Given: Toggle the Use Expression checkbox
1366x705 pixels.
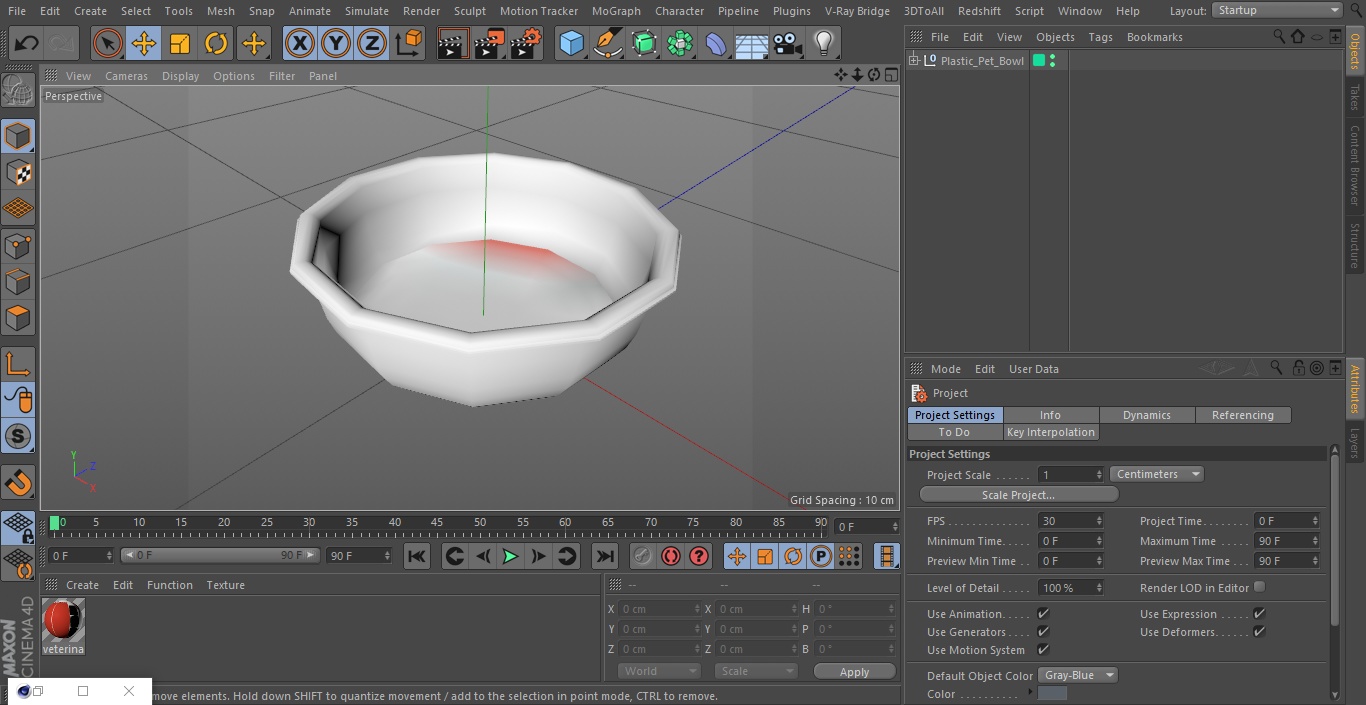Looking at the screenshot, I should tap(1259, 613).
